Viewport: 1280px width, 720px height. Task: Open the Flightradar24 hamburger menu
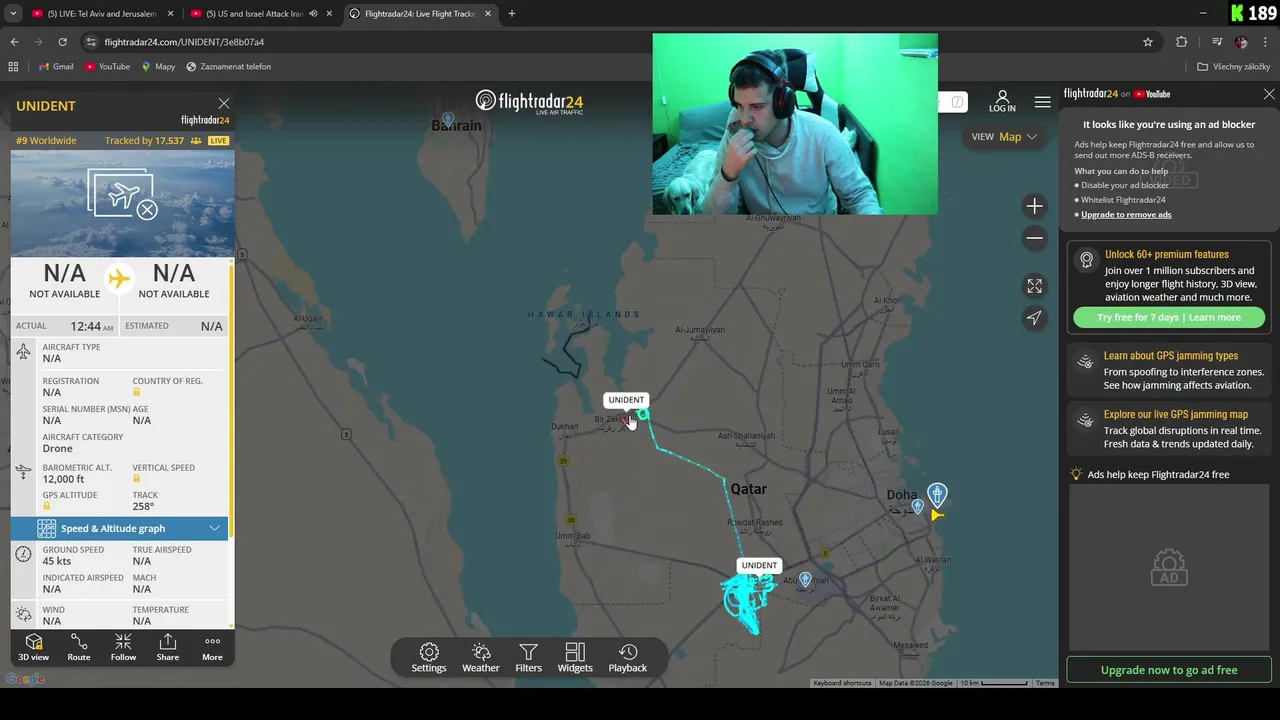[1042, 102]
